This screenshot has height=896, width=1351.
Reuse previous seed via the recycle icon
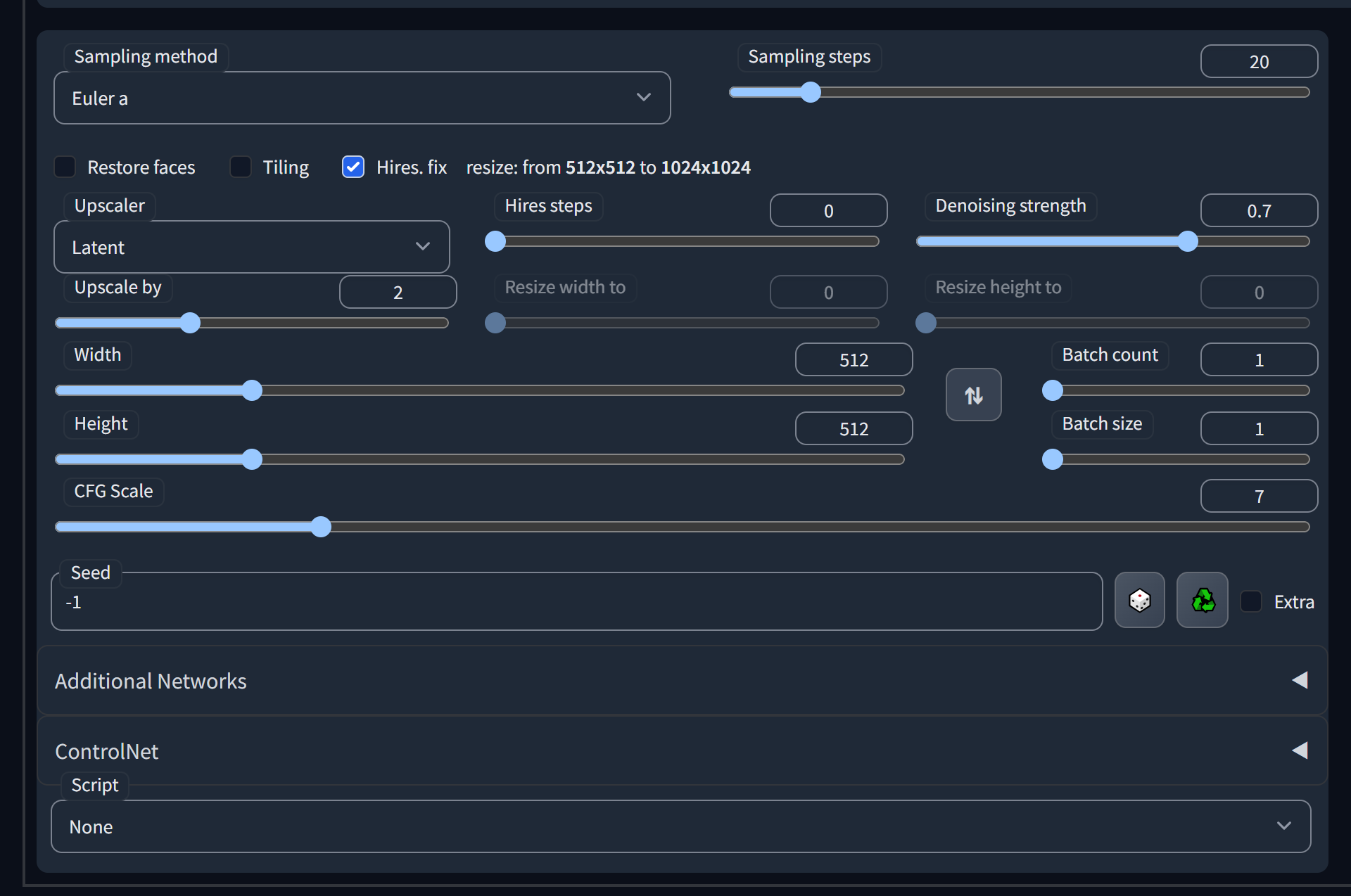[x=1202, y=600]
